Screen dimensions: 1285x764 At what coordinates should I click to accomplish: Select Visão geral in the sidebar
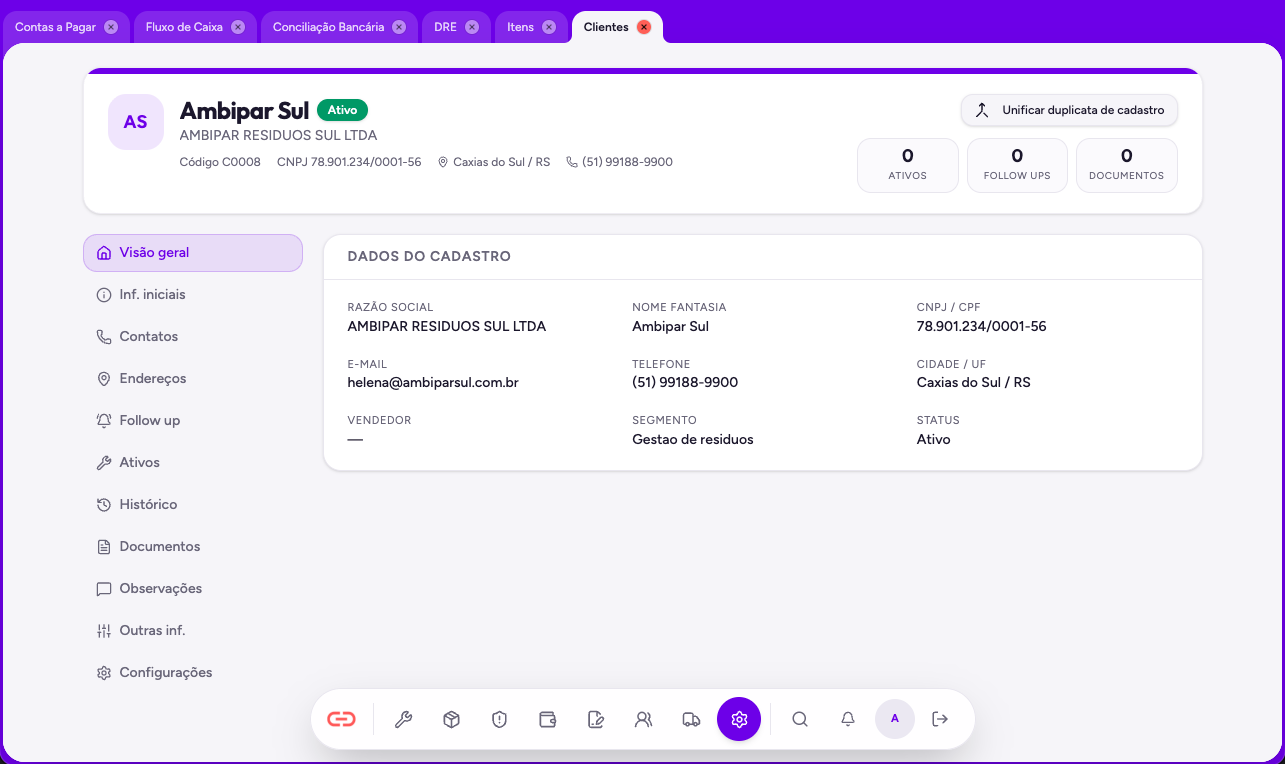click(193, 253)
